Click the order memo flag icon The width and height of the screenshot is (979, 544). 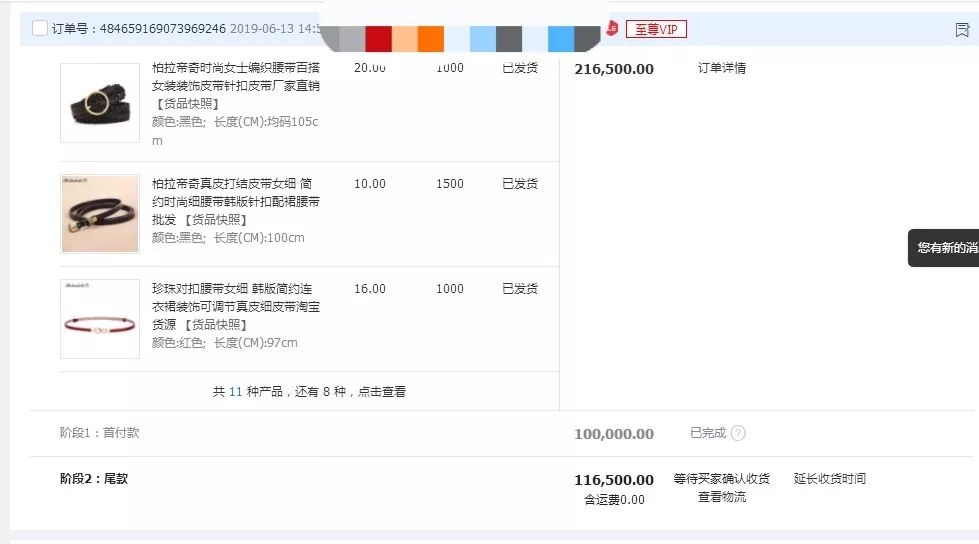pos(962,30)
